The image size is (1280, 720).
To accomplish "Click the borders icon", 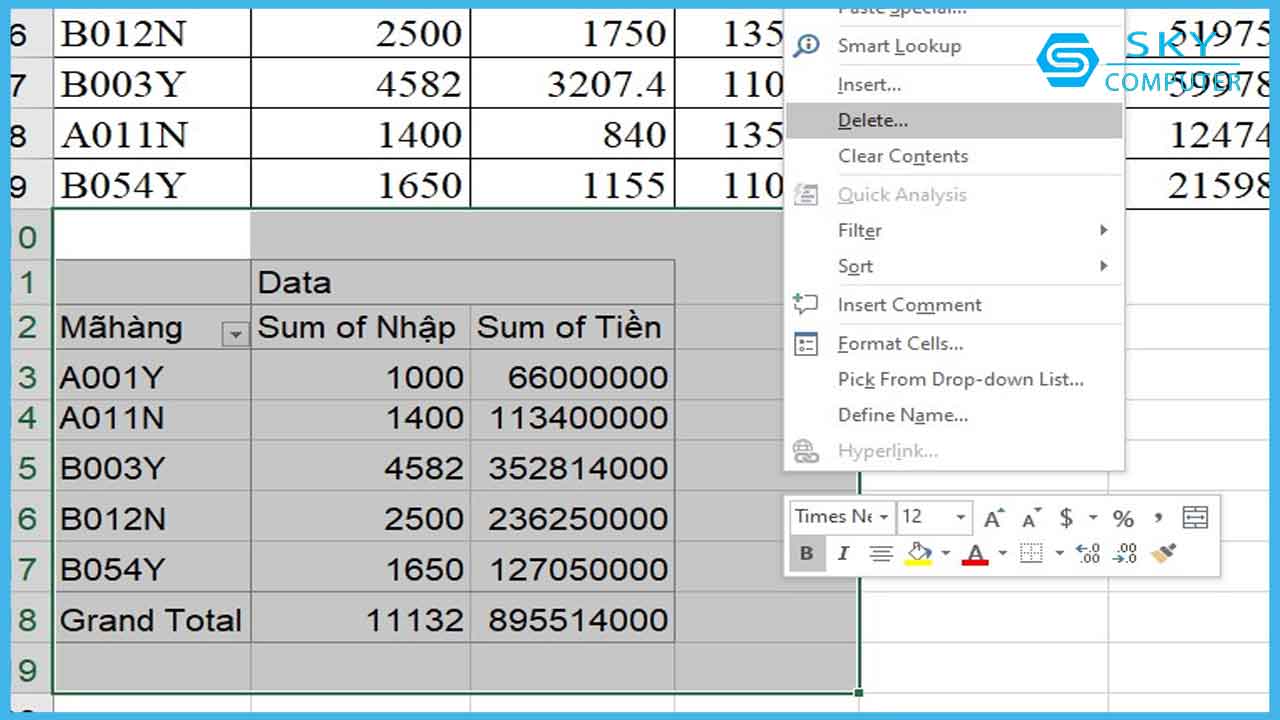I will pos(1031,553).
